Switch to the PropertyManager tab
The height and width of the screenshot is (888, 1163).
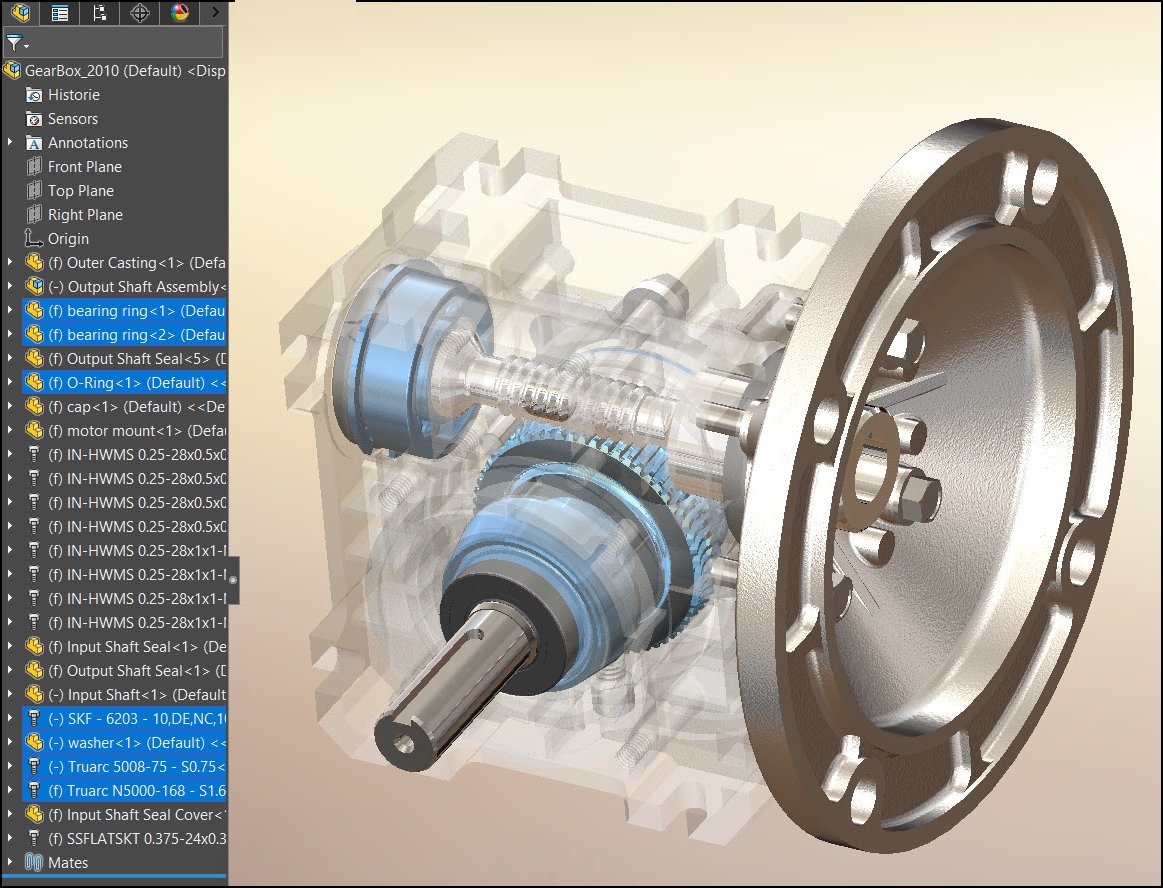click(59, 12)
